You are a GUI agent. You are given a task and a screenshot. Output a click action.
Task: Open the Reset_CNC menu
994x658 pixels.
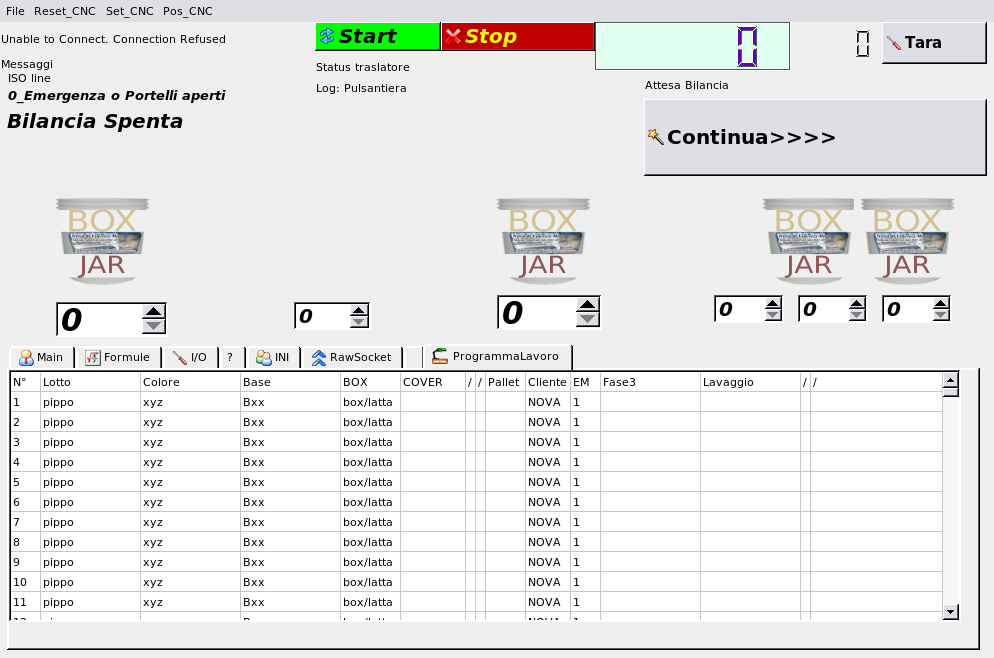pos(65,11)
